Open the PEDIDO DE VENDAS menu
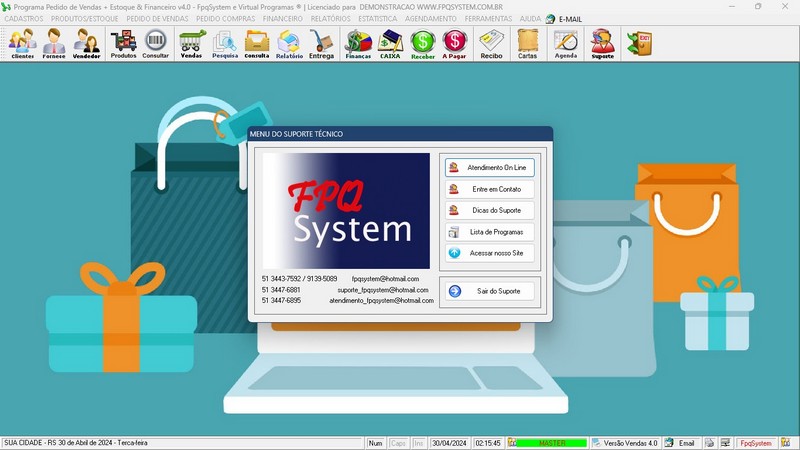 (x=157, y=18)
